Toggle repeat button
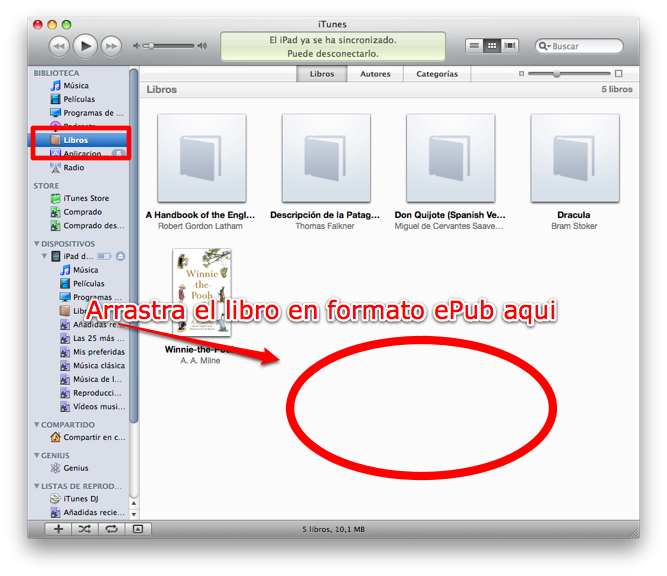The width and height of the screenshot is (667, 576). coord(111,529)
